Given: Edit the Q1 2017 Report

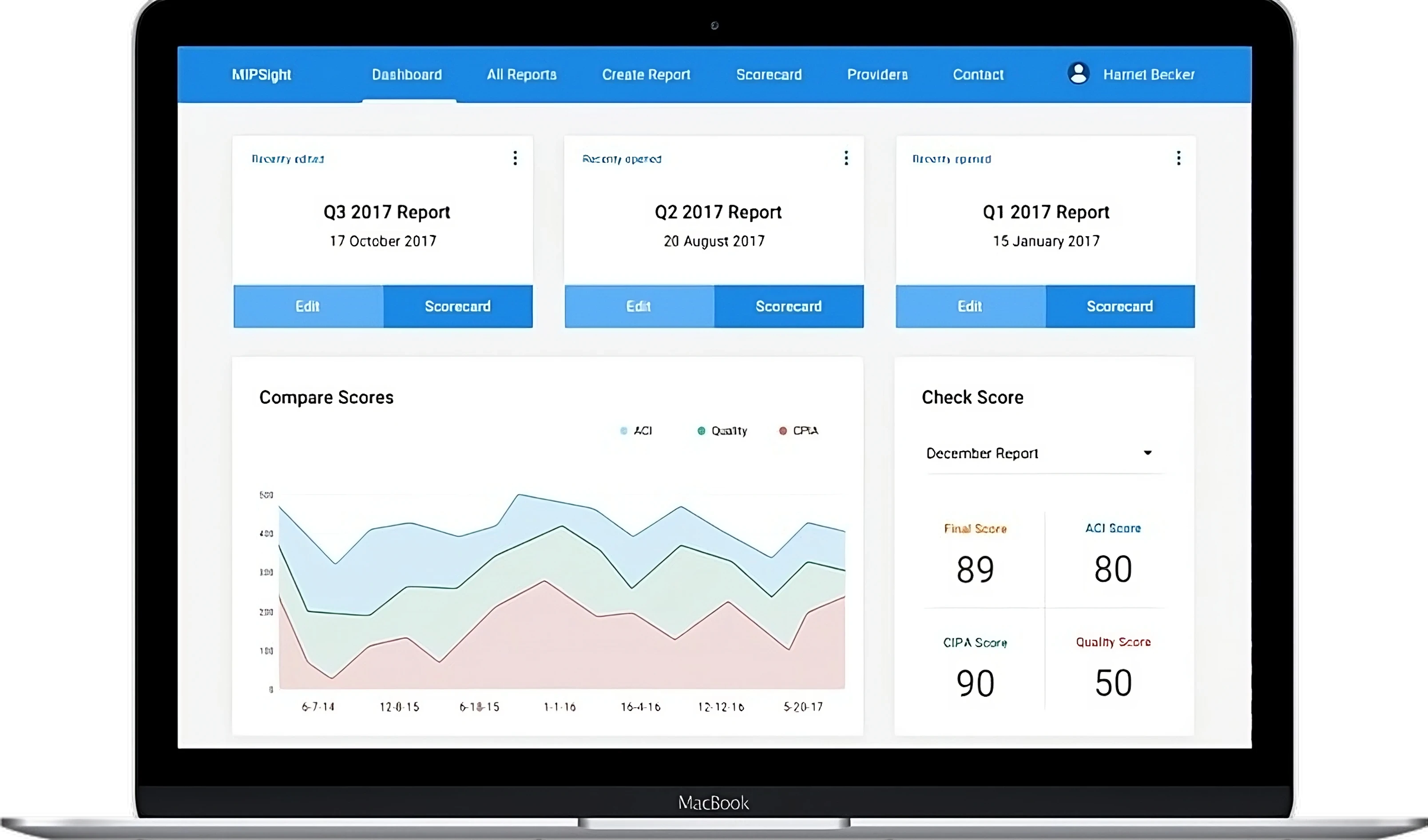Looking at the screenshot, I should pyautogui.click(x=970, y=306).
